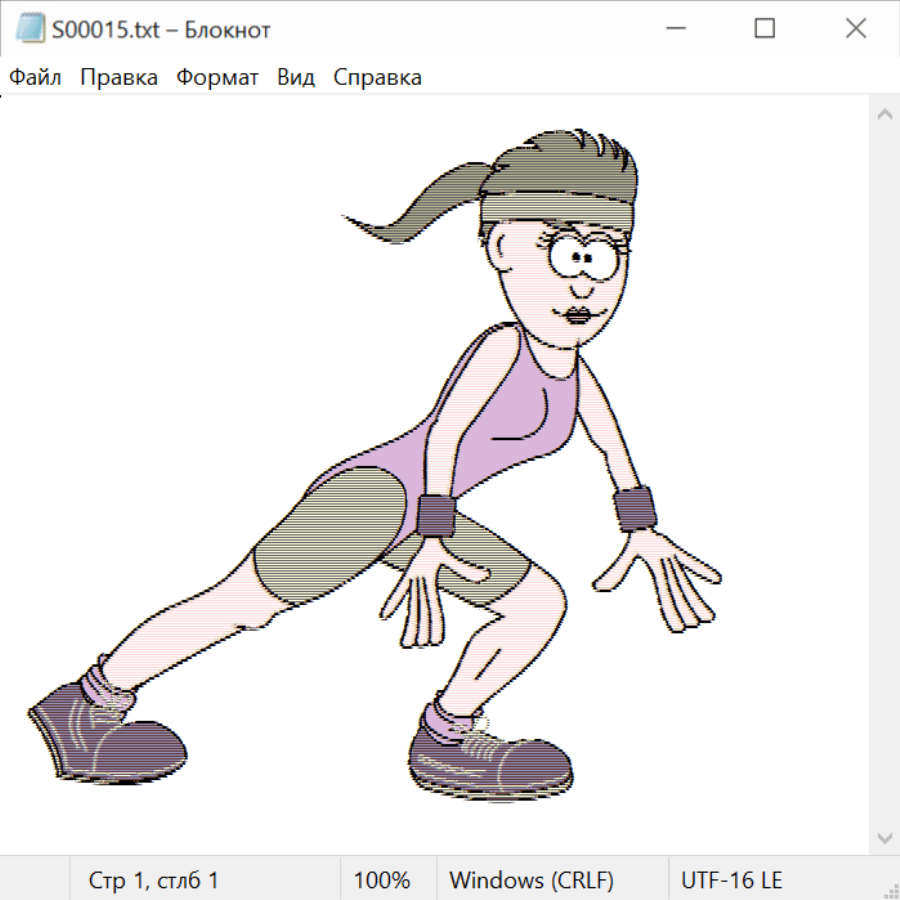Click the Notepad icon in the title bar
This screenshot has height=900, width=900.
[30, 30]
